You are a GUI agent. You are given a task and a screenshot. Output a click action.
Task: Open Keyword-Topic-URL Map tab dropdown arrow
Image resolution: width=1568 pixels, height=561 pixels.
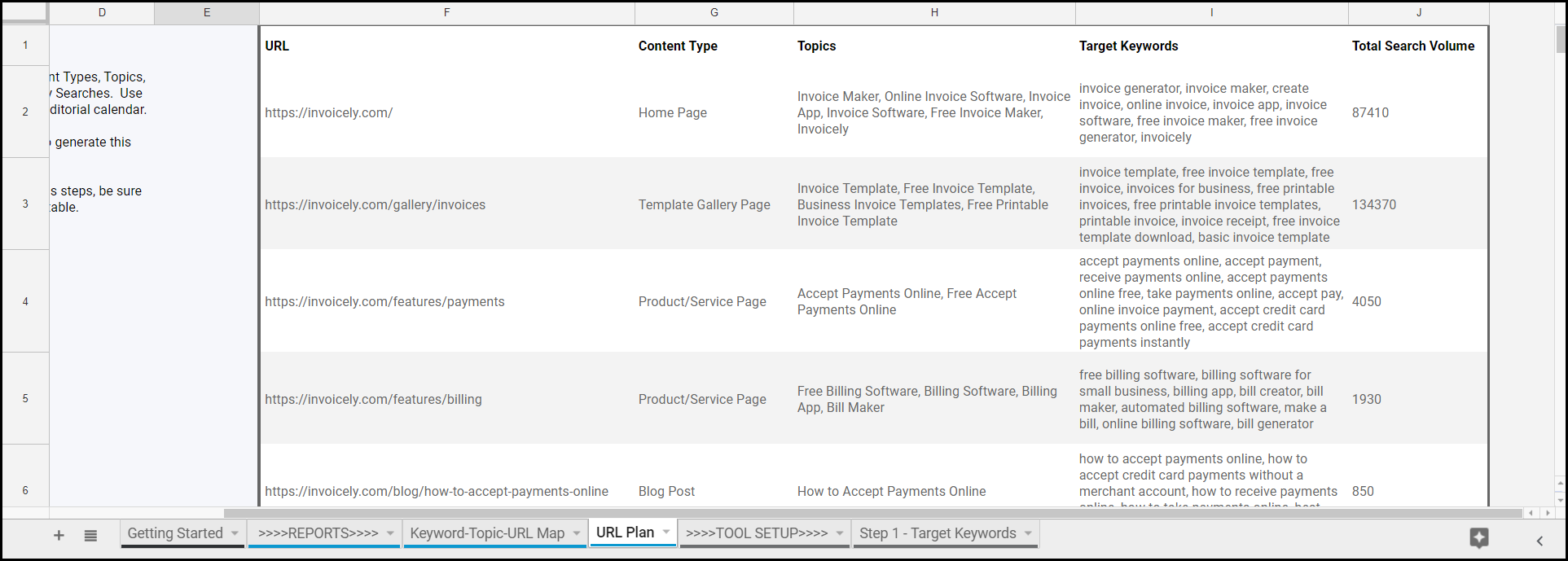pyautogui.click(x=577, y=533)
